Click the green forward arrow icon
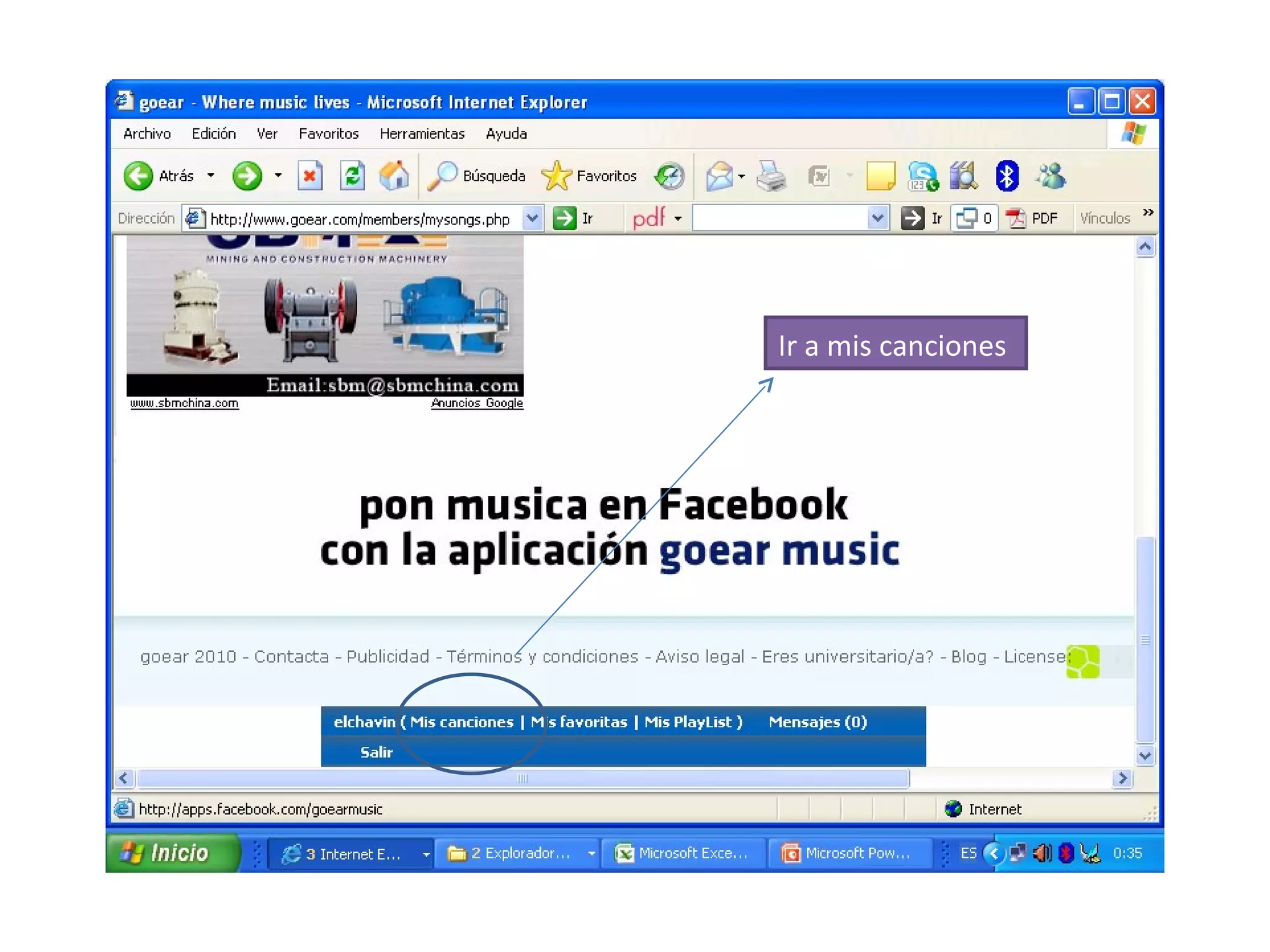 247,176
